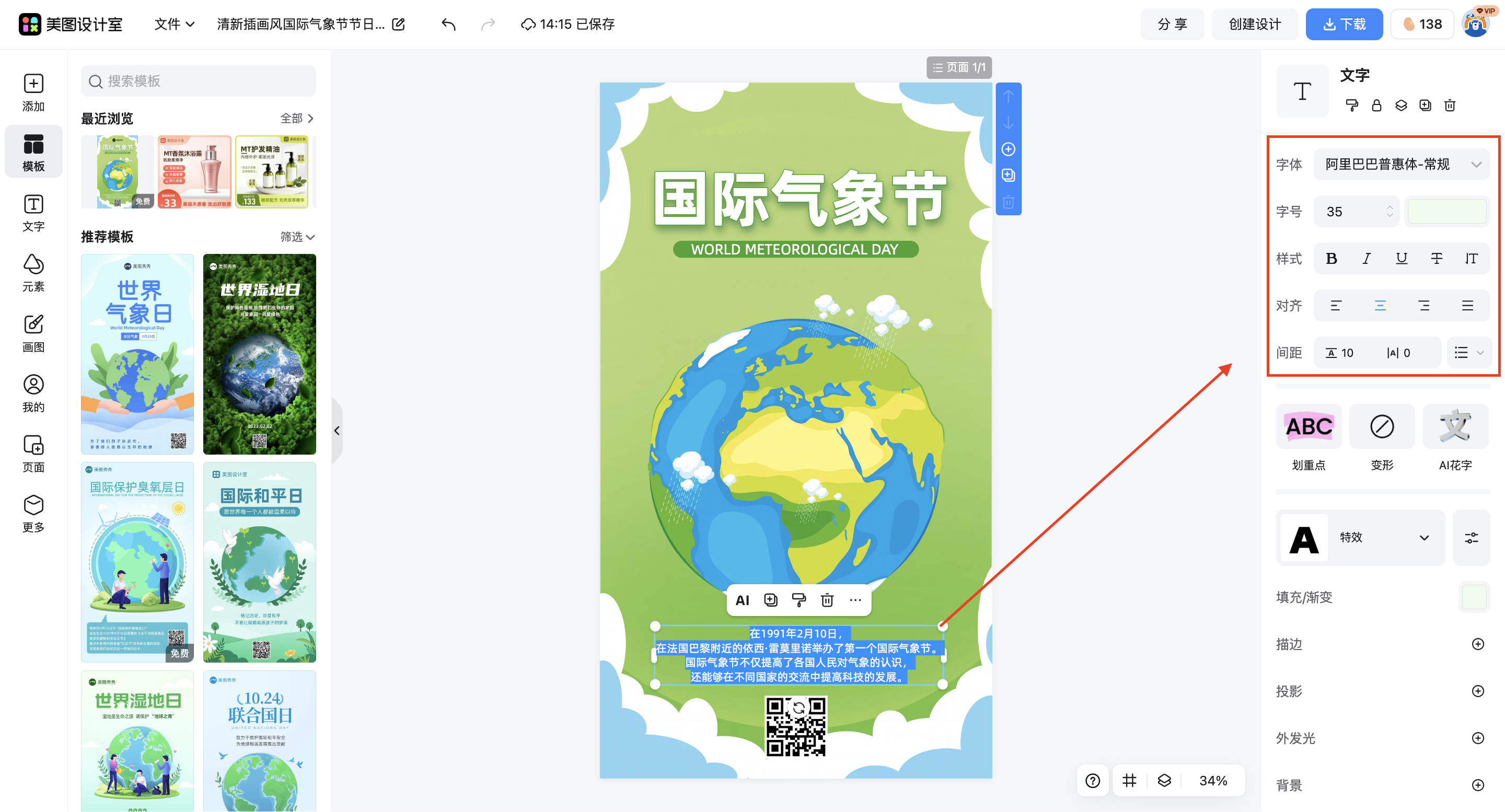The width and height of the screenshot is (1505, 812).
Task: Click the 下载 download button
Action: tap(1344, 24)
